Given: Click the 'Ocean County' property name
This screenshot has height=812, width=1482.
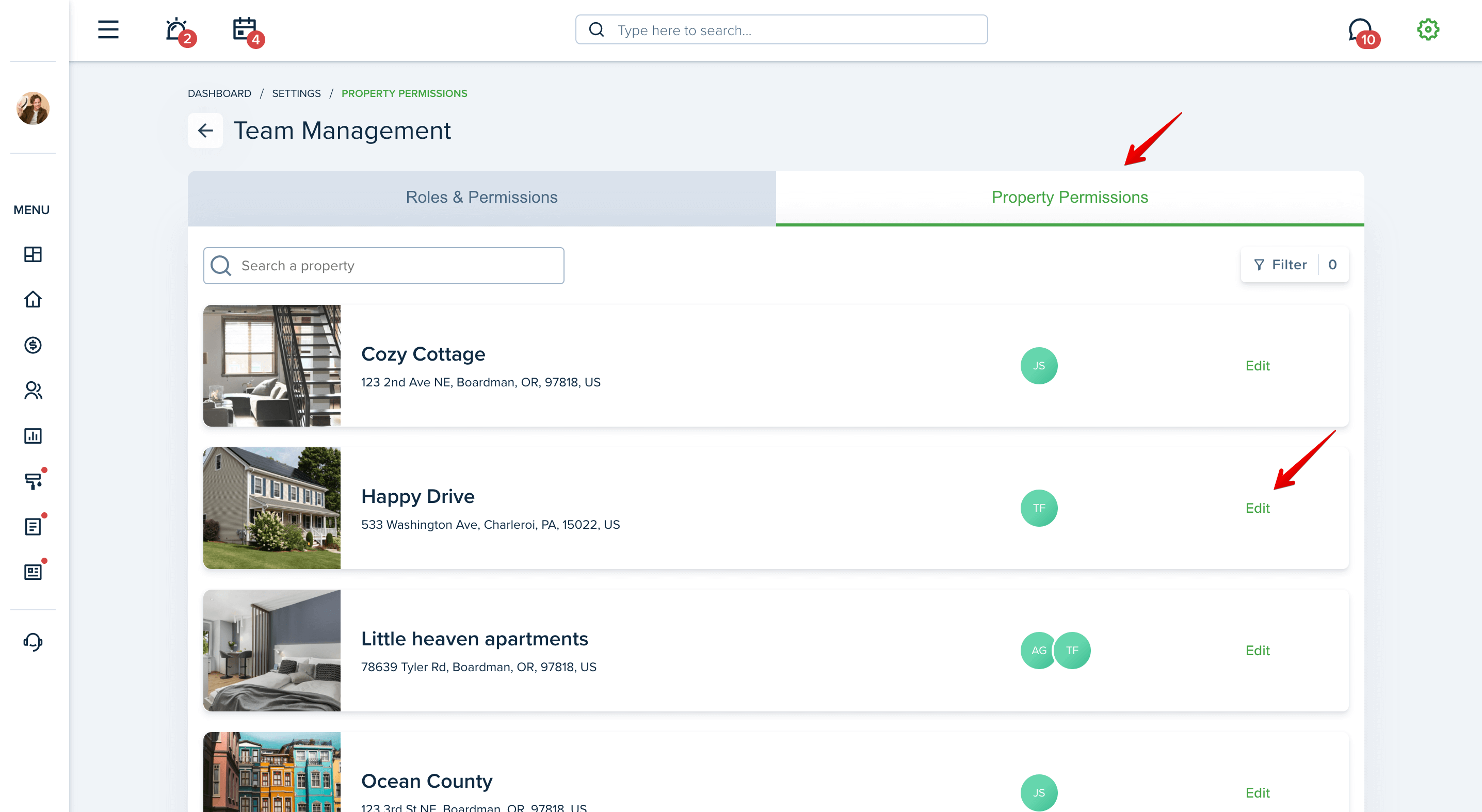Looking at the screenshot, I should [427, 781].
